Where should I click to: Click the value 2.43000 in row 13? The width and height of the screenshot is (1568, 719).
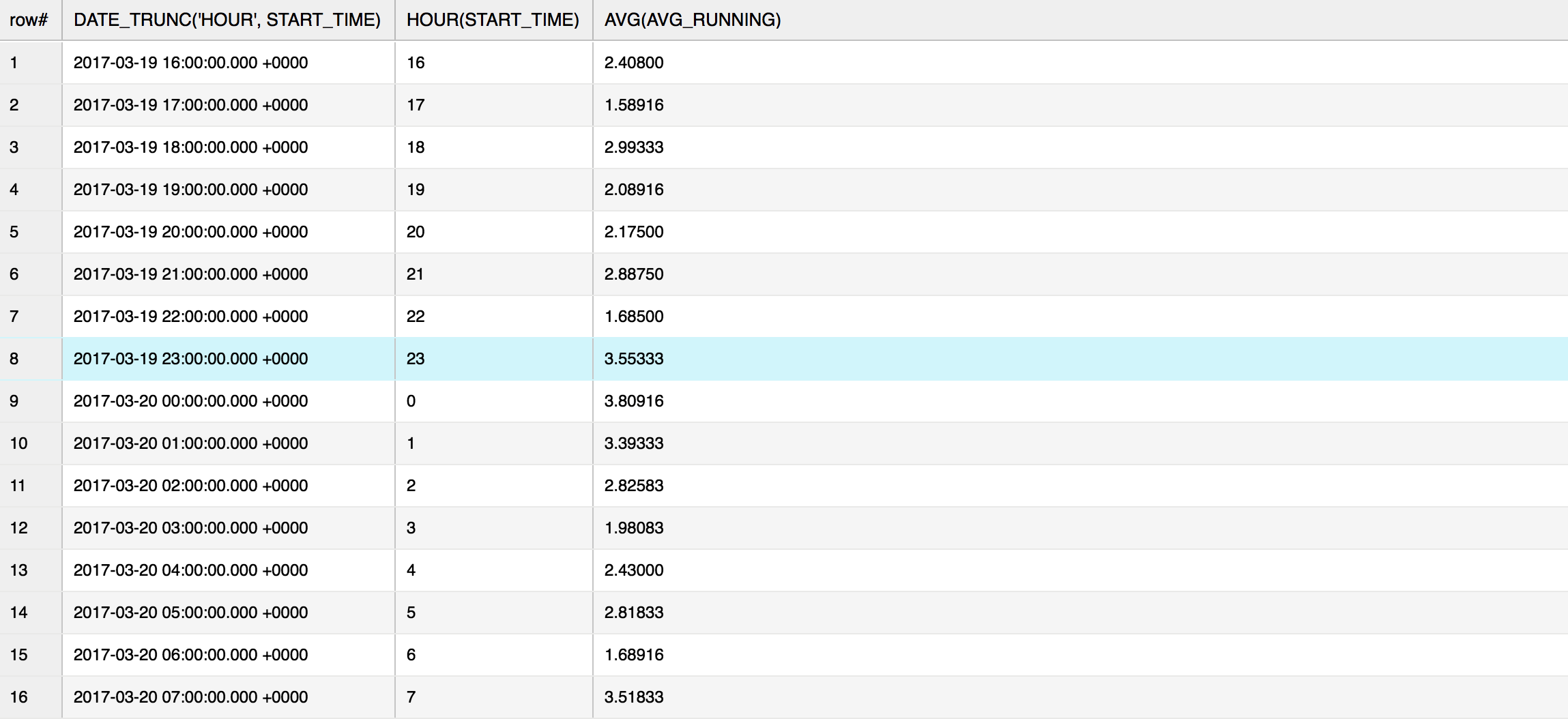[633, 570]
